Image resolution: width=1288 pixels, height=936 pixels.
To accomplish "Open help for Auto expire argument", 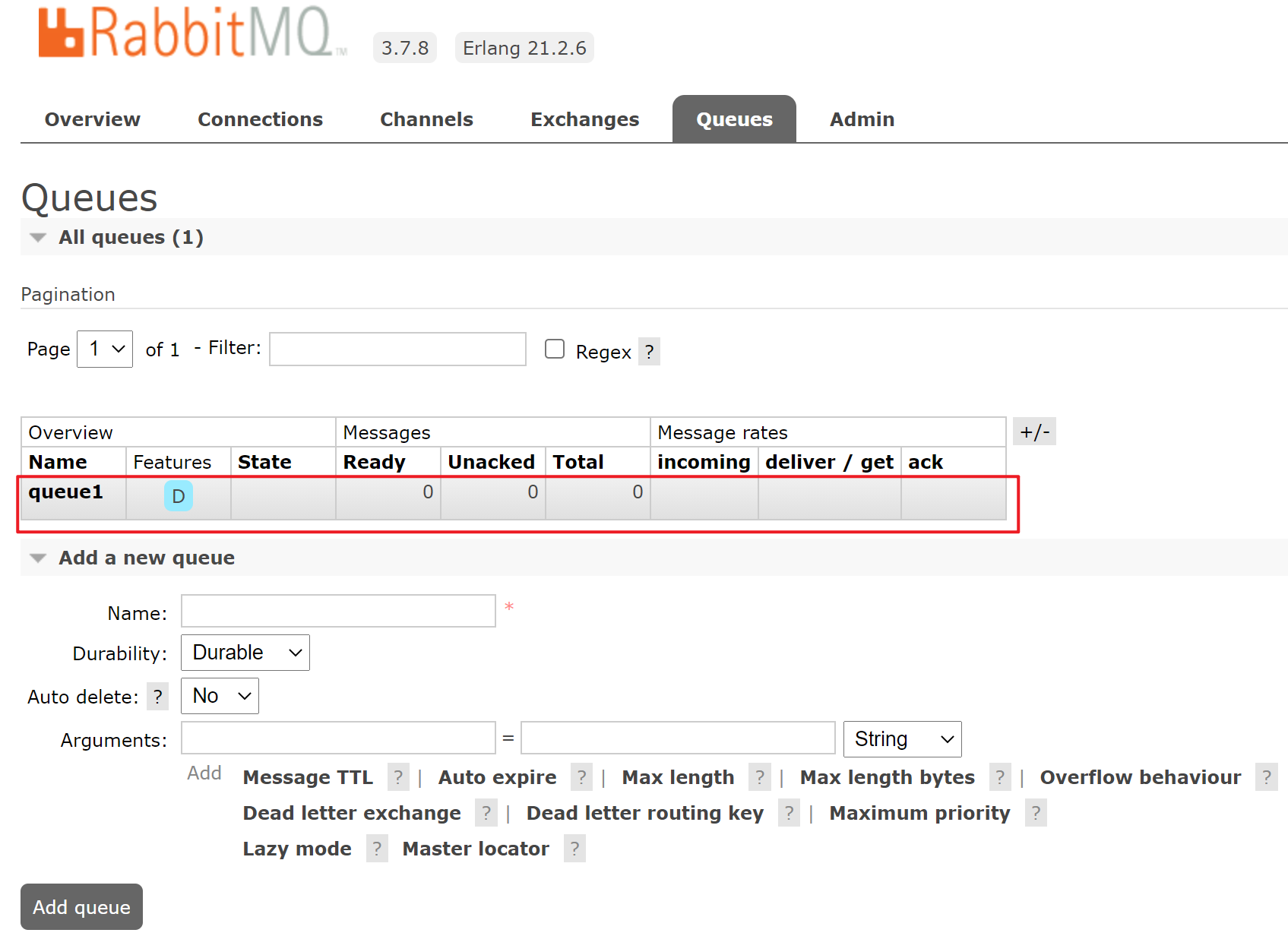I will [x=581, y=777].
